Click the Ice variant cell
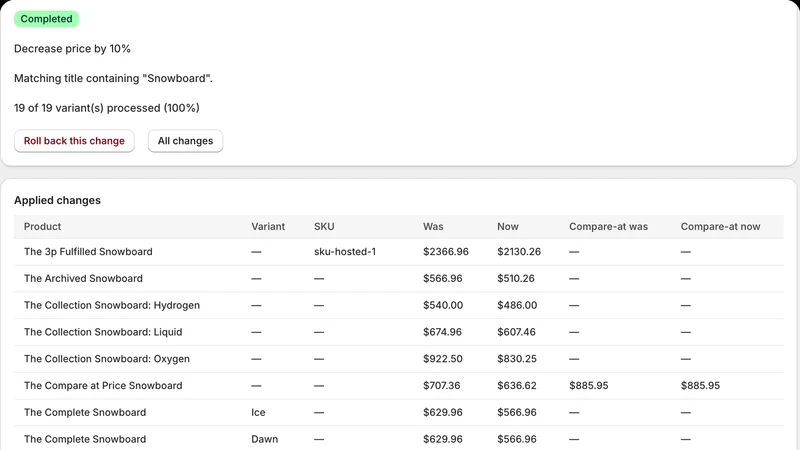The height and width of the screenshot is (450, 800). point(258,412)
